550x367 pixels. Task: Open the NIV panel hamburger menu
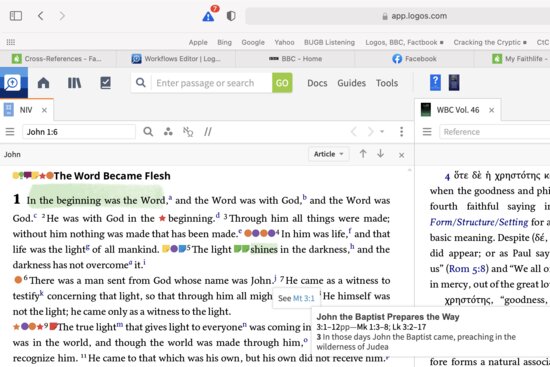10,132
